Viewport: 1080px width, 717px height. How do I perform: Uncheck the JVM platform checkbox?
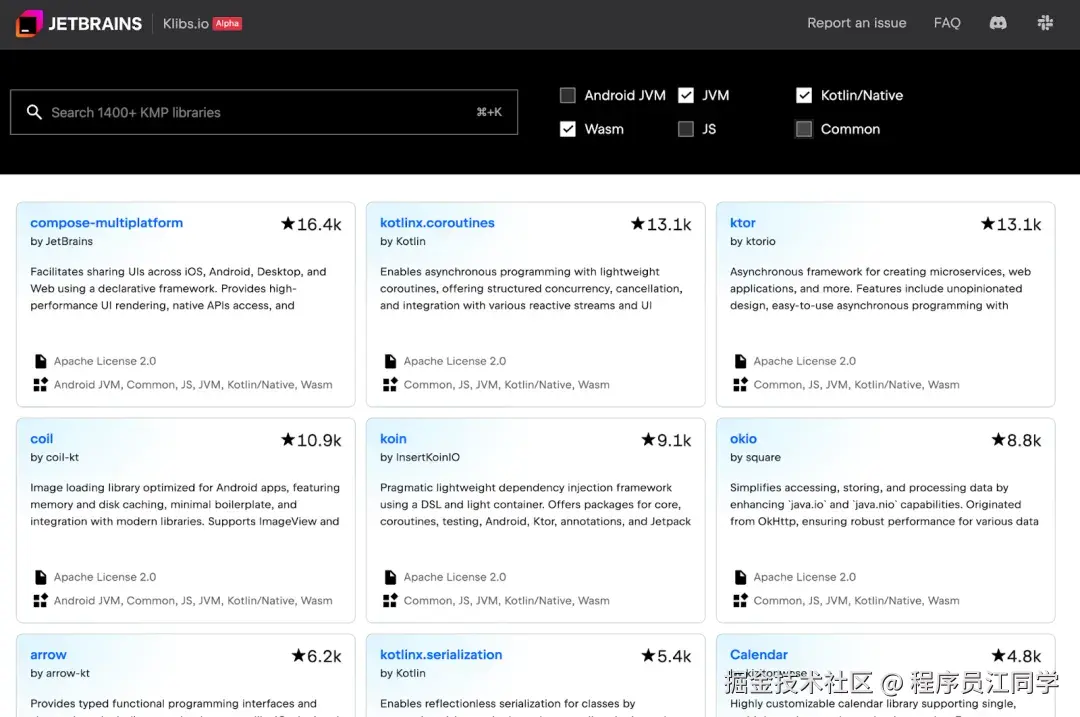click(686, 95)
